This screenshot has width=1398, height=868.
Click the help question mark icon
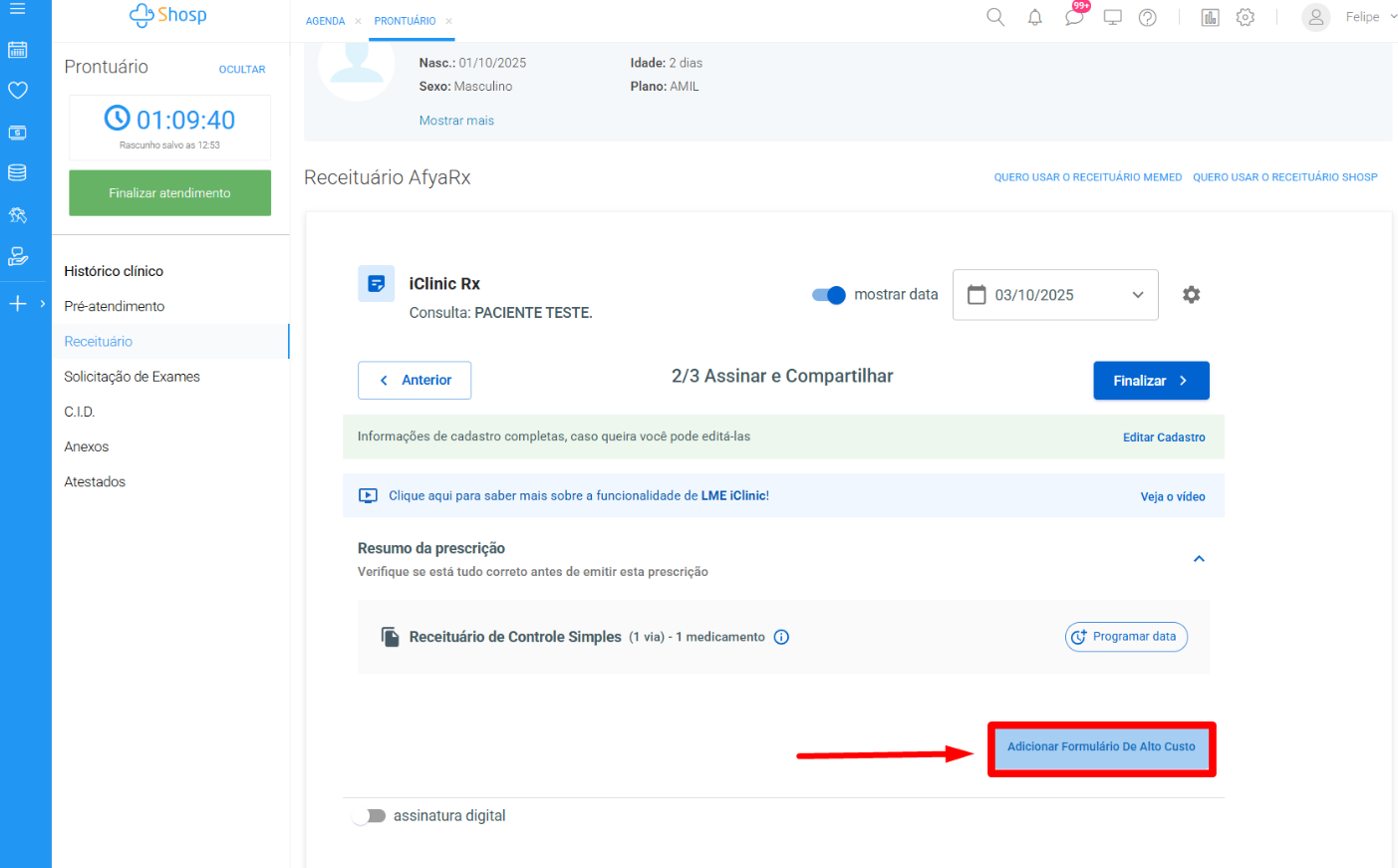[1148, 17]
